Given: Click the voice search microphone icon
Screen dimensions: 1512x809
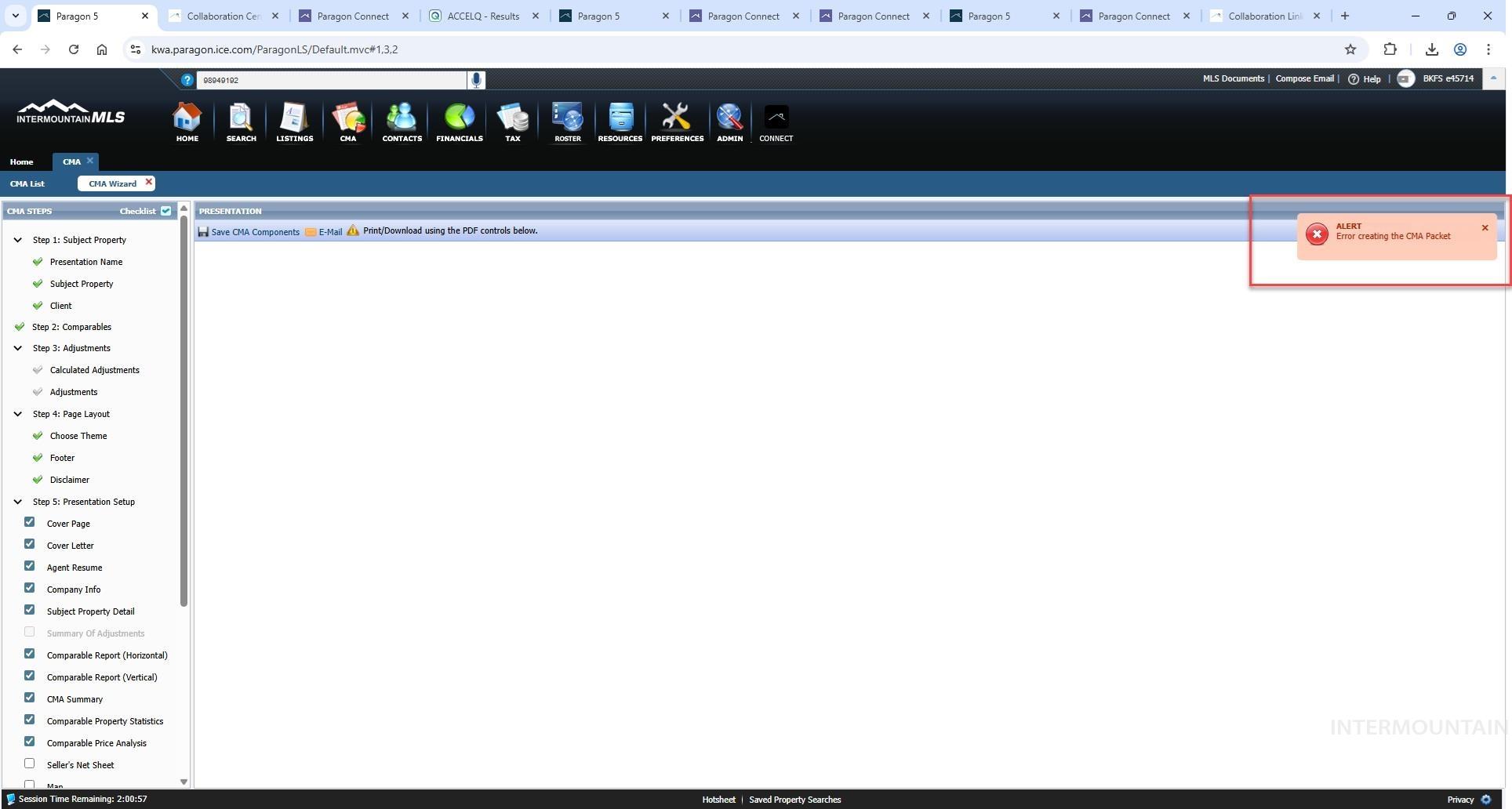Looking at the screenshot, I should click(476, 80).
